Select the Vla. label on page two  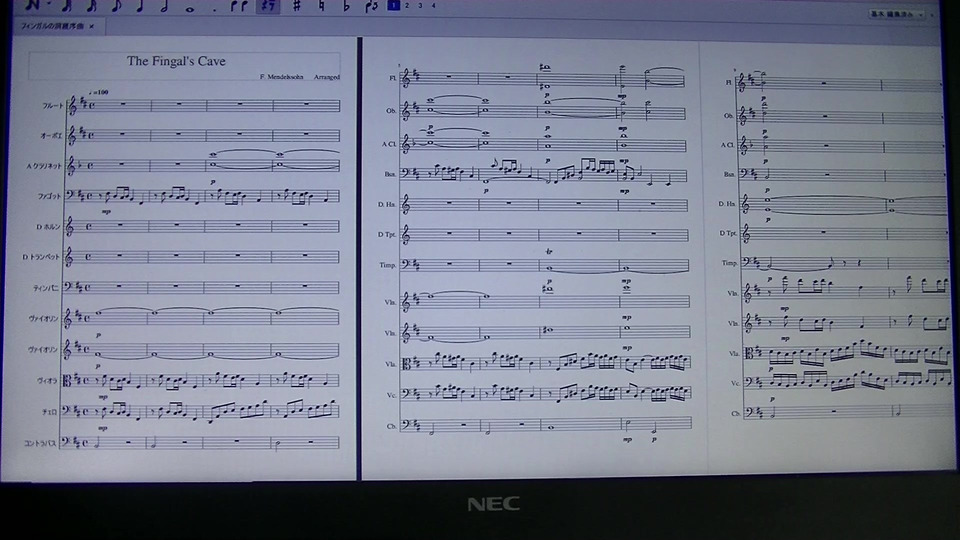391,364
